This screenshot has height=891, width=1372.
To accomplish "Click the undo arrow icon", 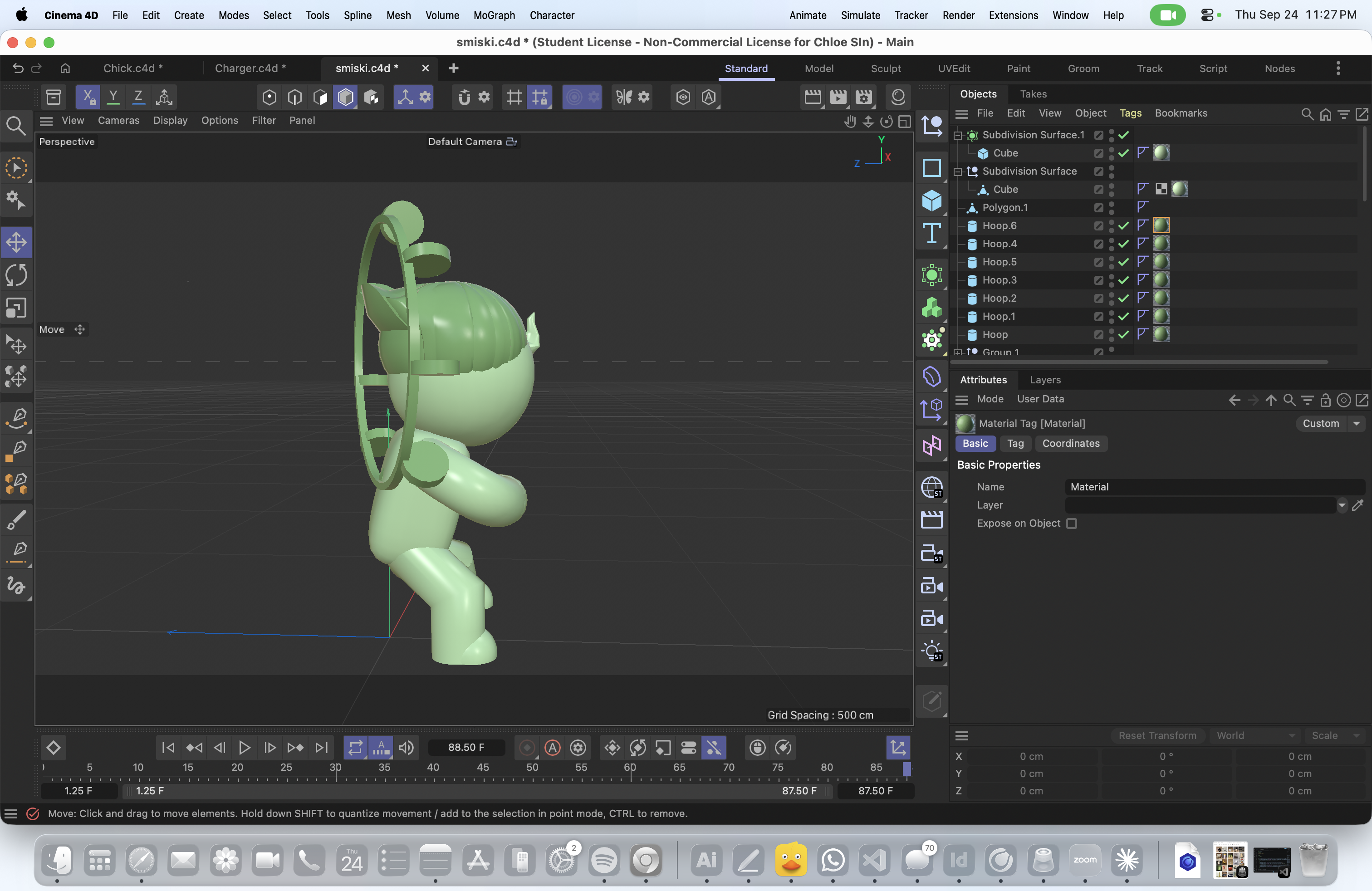I will pyautogui.click(x=18, y=68).
